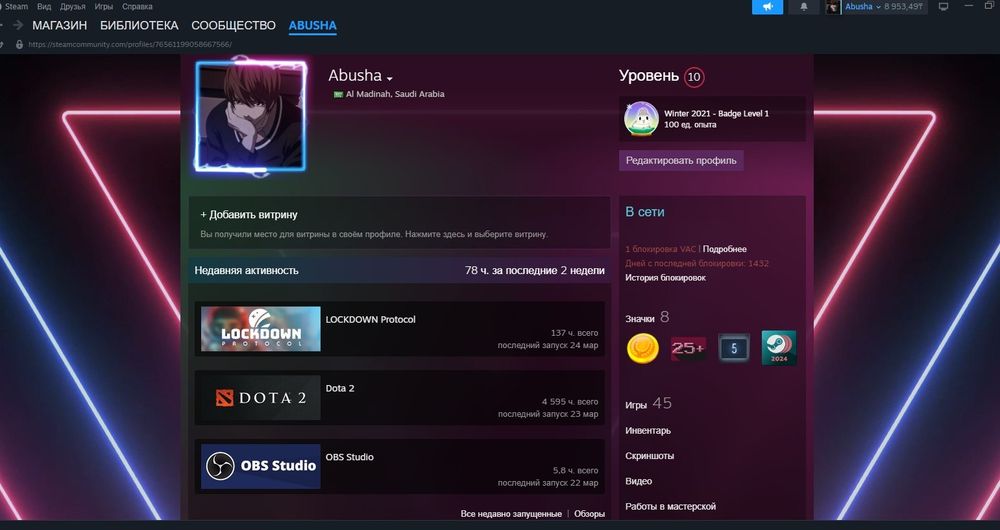The width and height of the screenshot is (1000, 530).
Task: Click the Al Madinah, Saudi Arabia location
Action: pos(395,94)
